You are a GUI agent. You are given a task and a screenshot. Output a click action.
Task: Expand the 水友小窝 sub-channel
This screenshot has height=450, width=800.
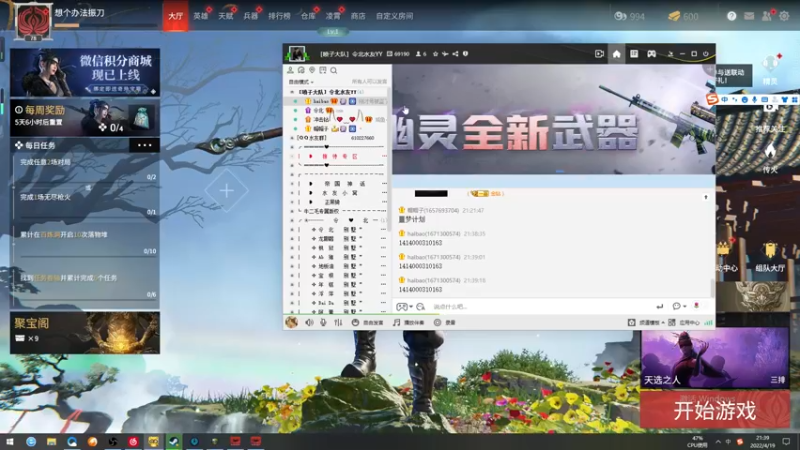(311, 193)
